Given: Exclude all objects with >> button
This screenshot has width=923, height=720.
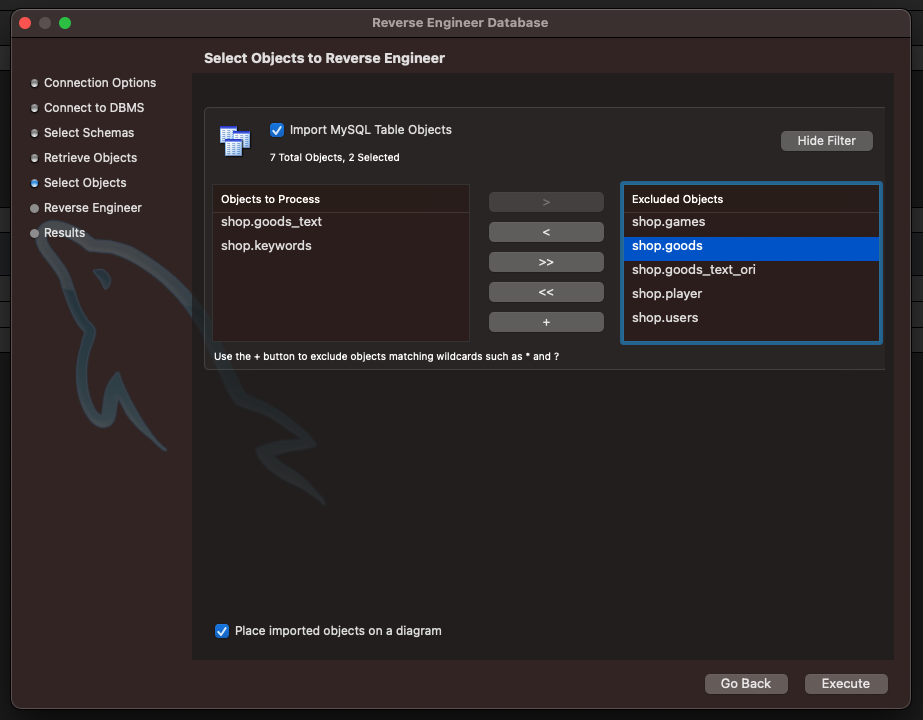Looking at the screenshot, I should pyautogui.click(x=546, y=262).
